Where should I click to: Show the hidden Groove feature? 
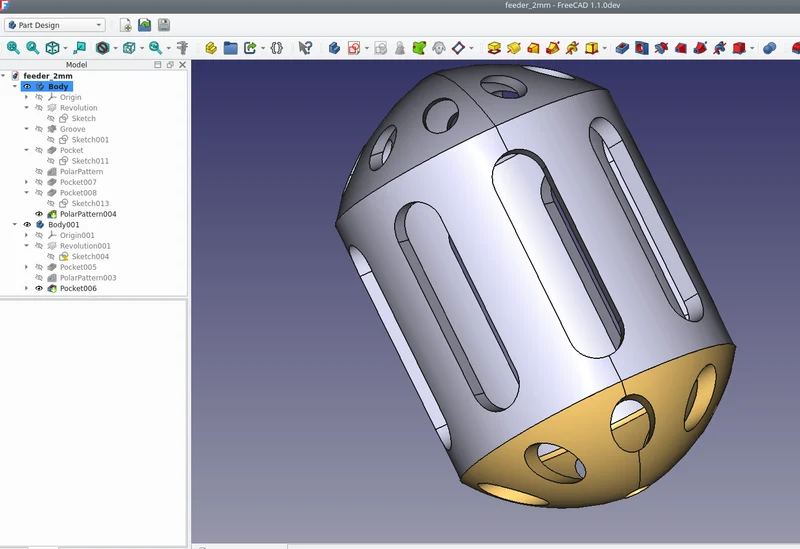39,129
